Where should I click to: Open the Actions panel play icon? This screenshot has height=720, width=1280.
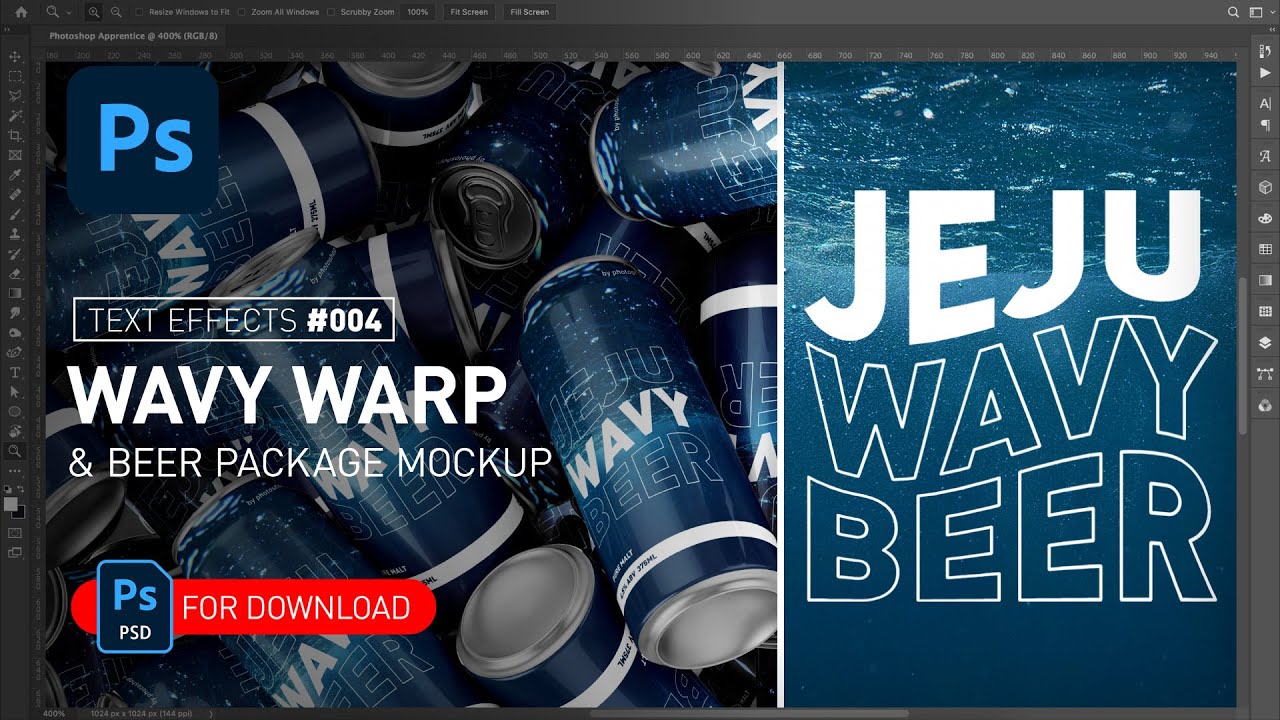[1265, 74]
